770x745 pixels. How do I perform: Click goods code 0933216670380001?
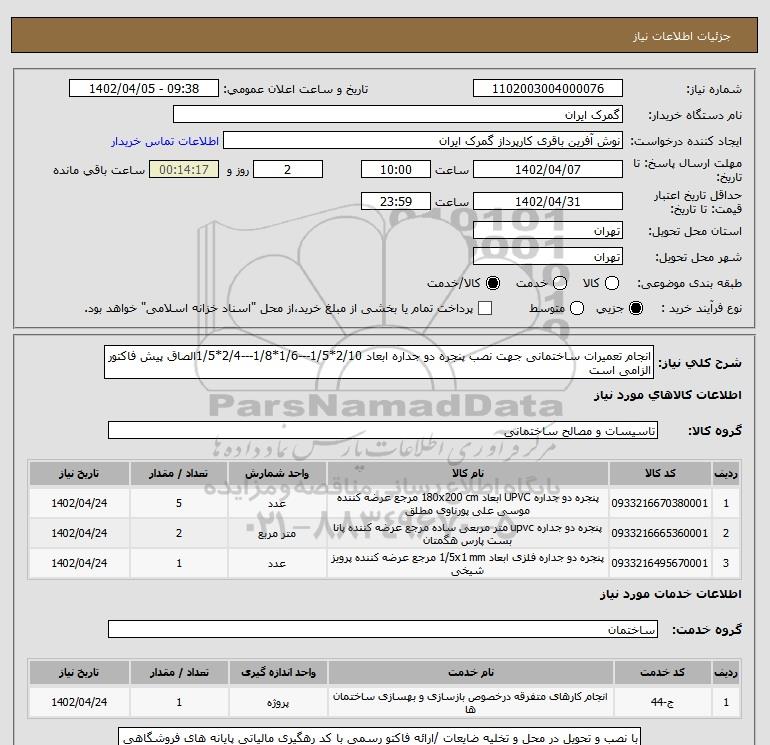pos(660,503)
